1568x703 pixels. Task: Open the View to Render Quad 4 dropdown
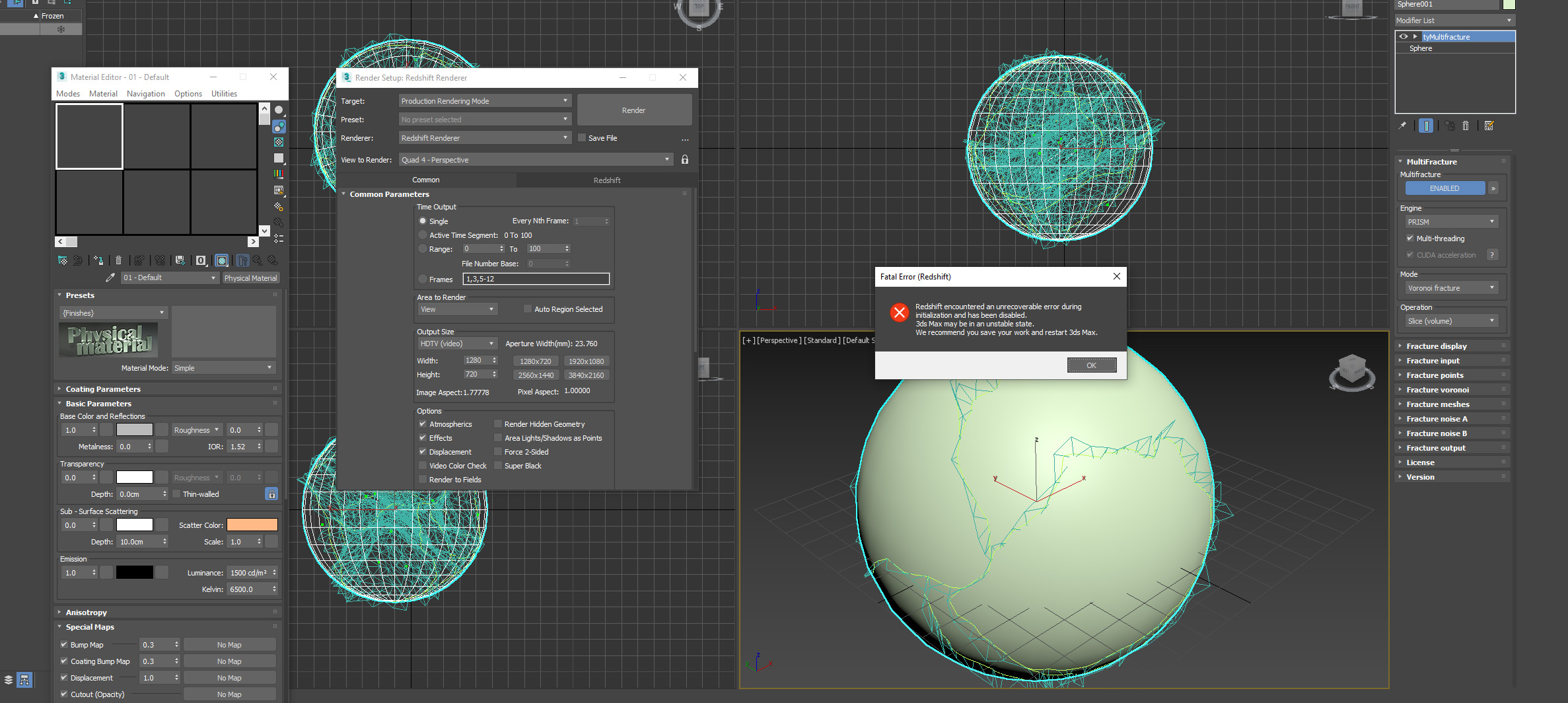pyautogui.click(x=536, y=159)
